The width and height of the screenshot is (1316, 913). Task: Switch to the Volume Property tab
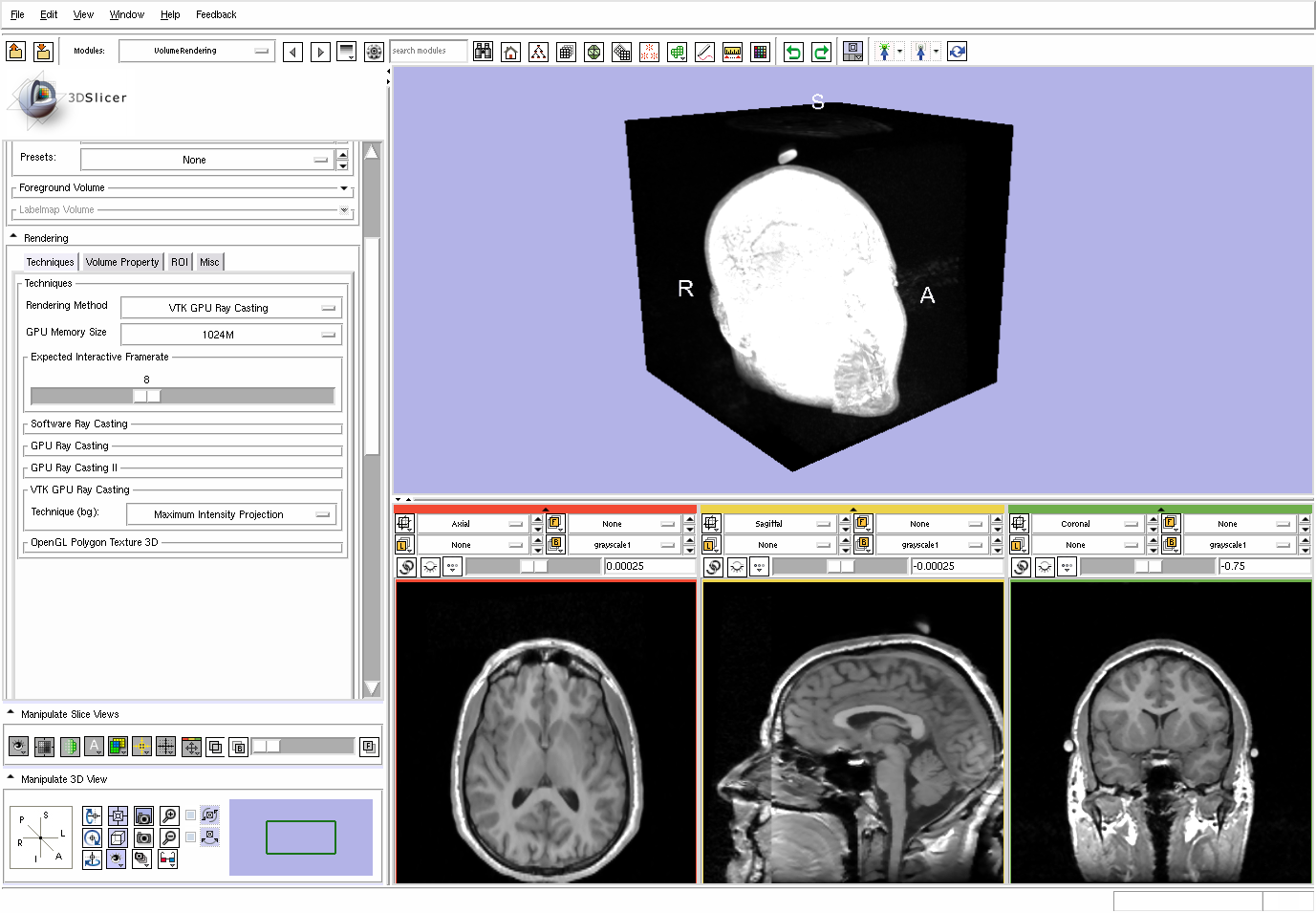[x=121, y=262]
